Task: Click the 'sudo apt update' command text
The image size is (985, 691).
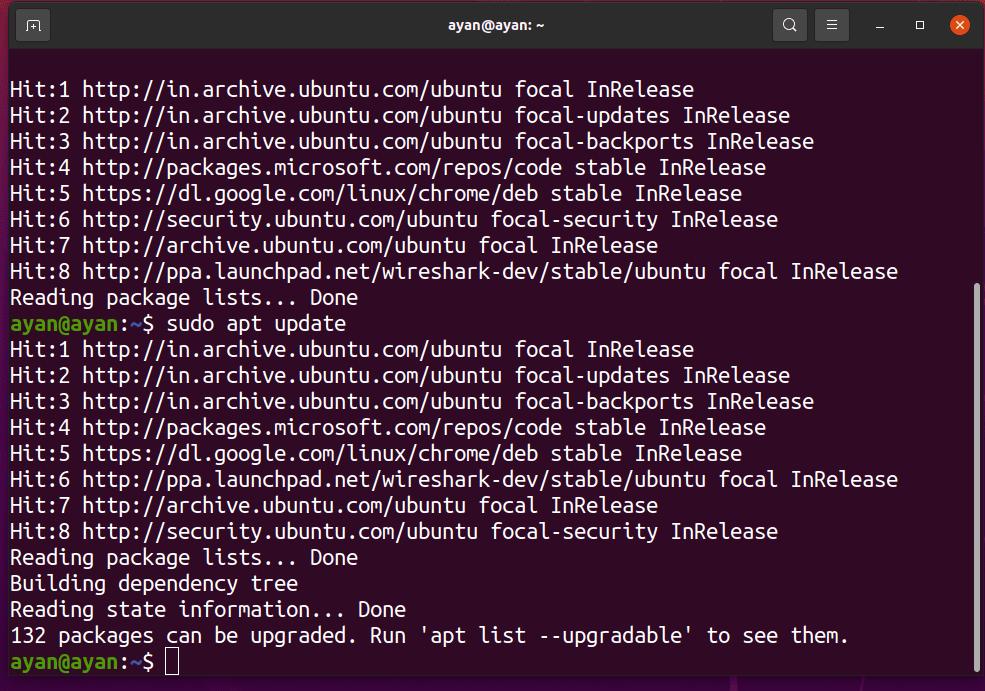Action: pyautogui.click(x=256, y=324)
